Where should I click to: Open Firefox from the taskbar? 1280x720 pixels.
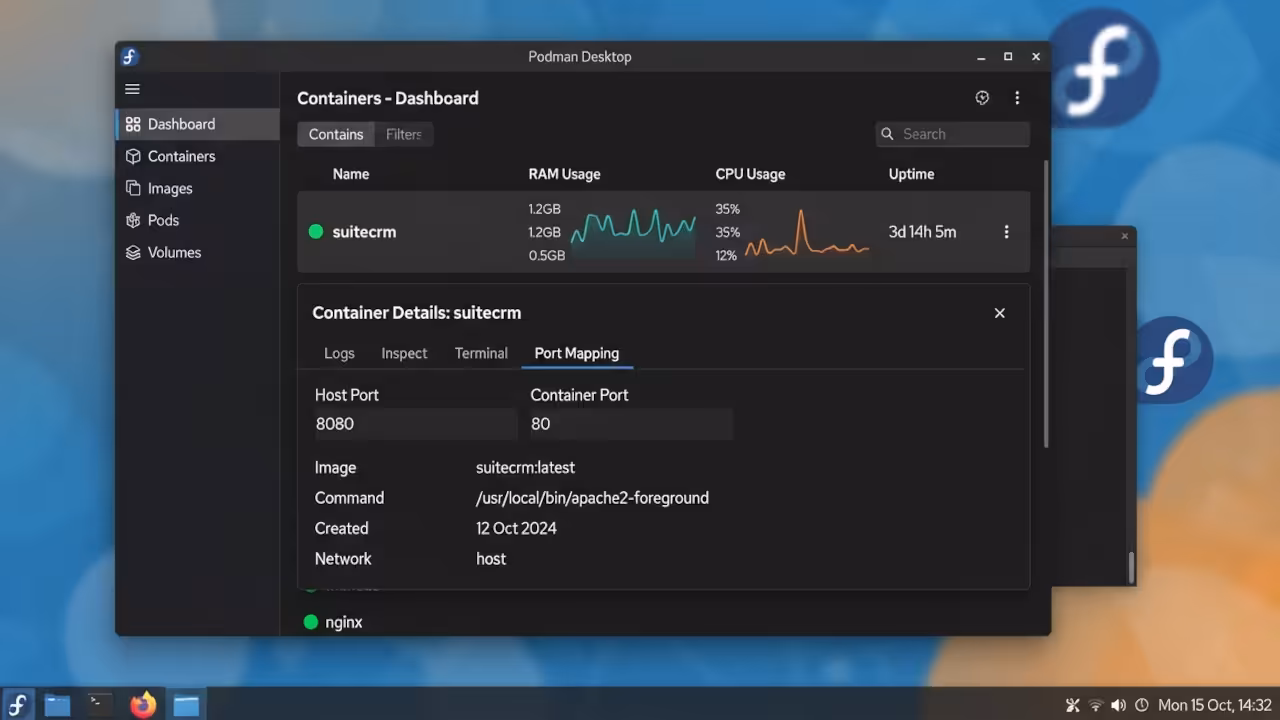[143, 705]
